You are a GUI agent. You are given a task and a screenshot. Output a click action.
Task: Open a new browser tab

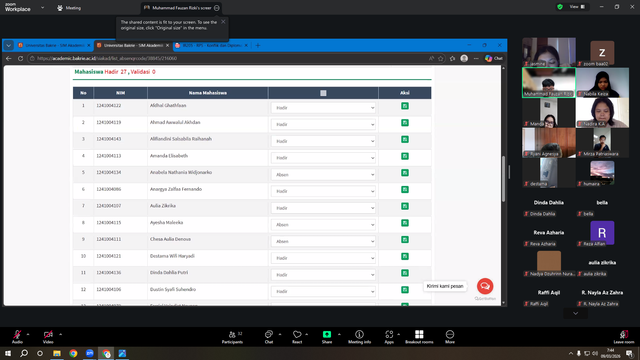click(x=258, y=45)
